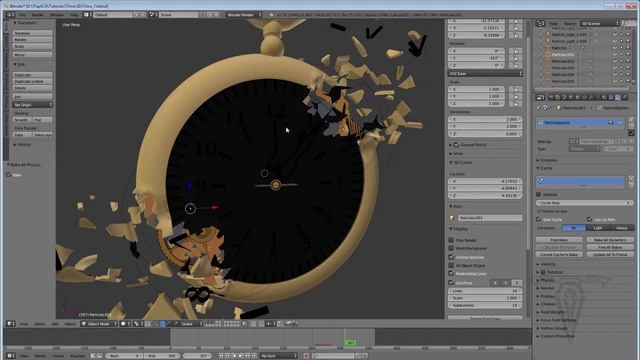Toggle render camera for Particles.003
Image resolution: width=640 pixels, height=360 pixels.
[628, 68]
